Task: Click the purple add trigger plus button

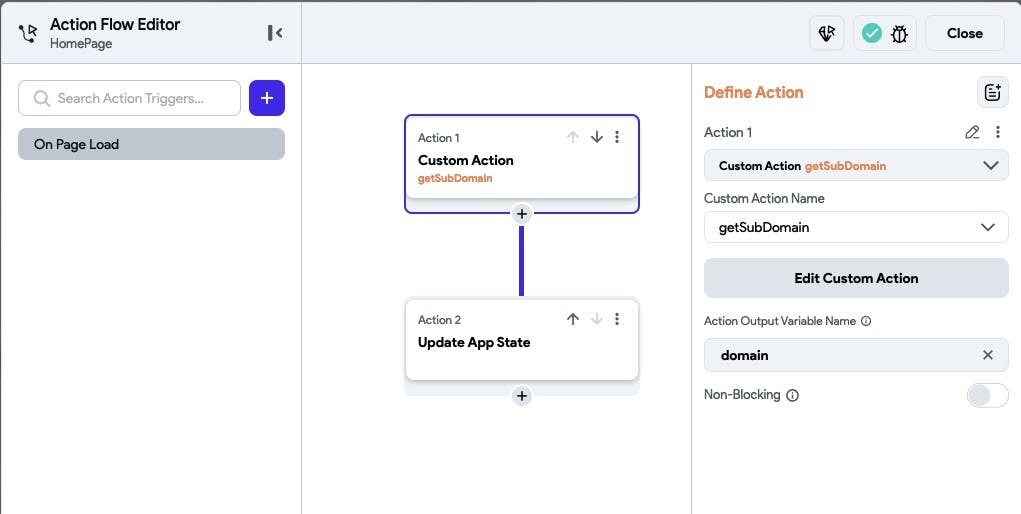Action: point(267,98)
